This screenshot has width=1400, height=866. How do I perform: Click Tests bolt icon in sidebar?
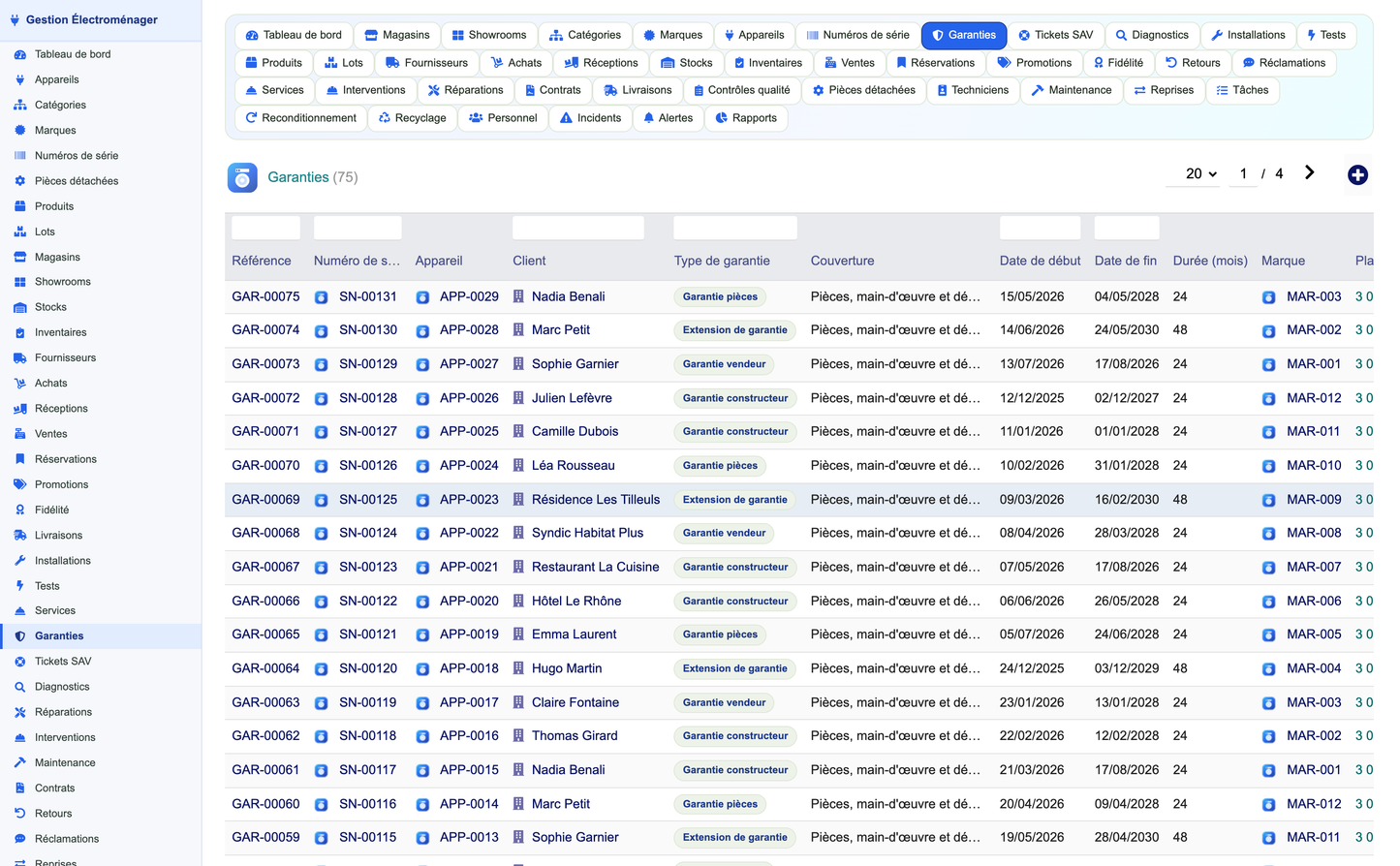(x=19, y=585)
